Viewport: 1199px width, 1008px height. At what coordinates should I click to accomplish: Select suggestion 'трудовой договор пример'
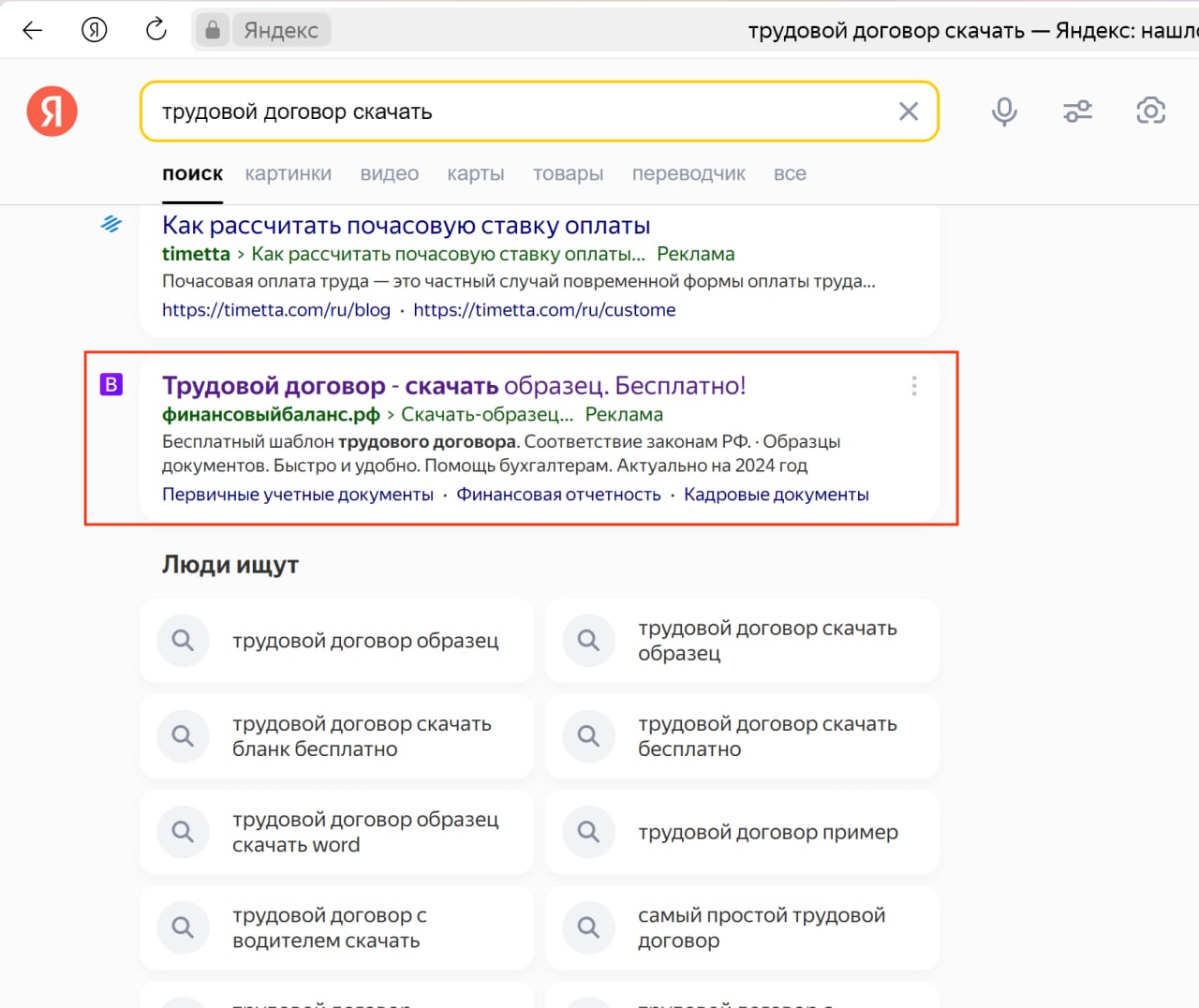(767, 832)
